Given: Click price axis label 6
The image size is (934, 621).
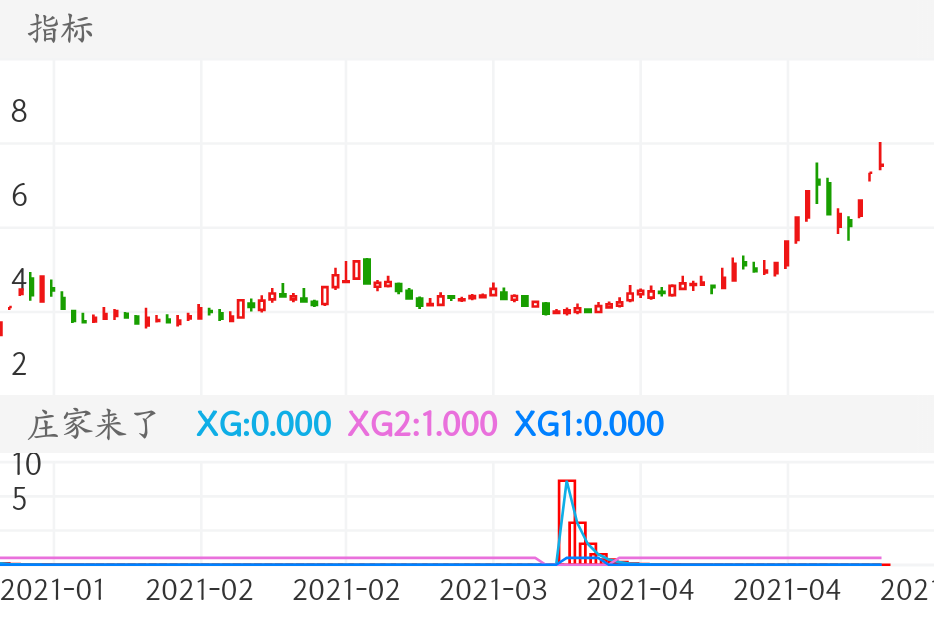Looking at the screenshot, I should pyautogui.click(x=19, y=195).
